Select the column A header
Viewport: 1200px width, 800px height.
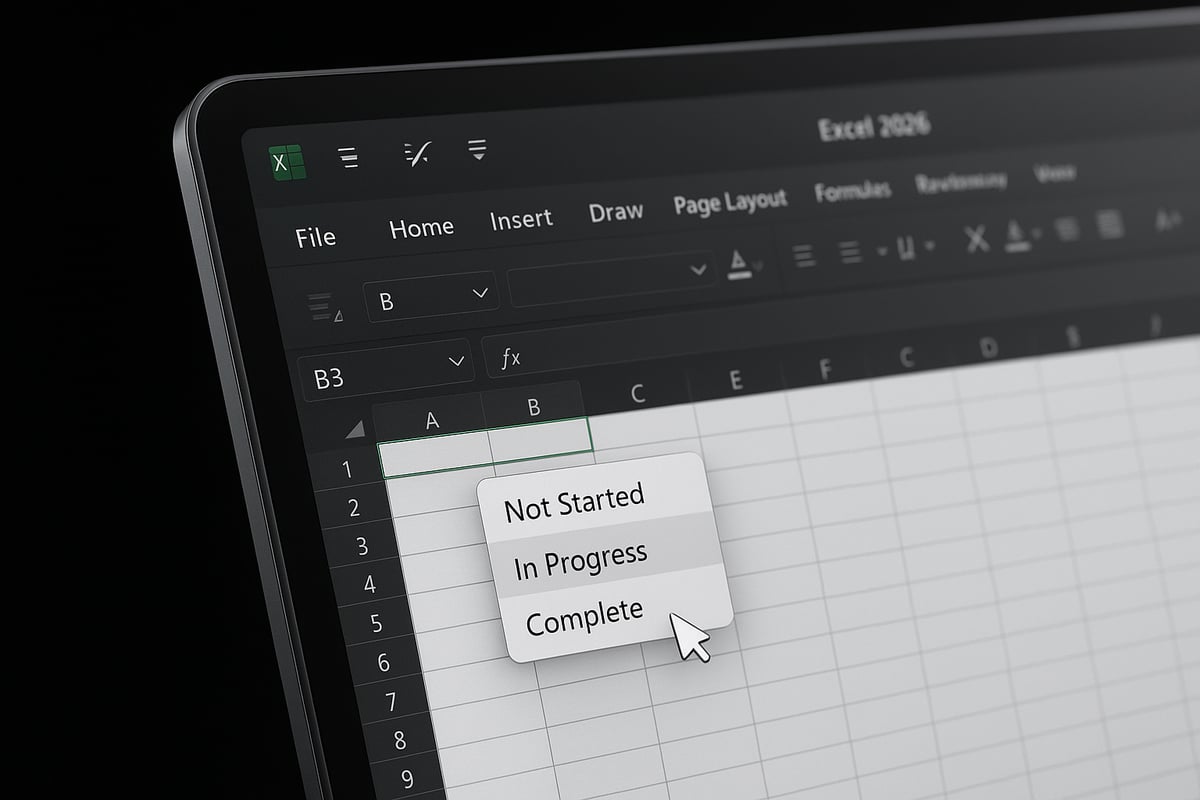pyautogui.click(x=433, y=420)
